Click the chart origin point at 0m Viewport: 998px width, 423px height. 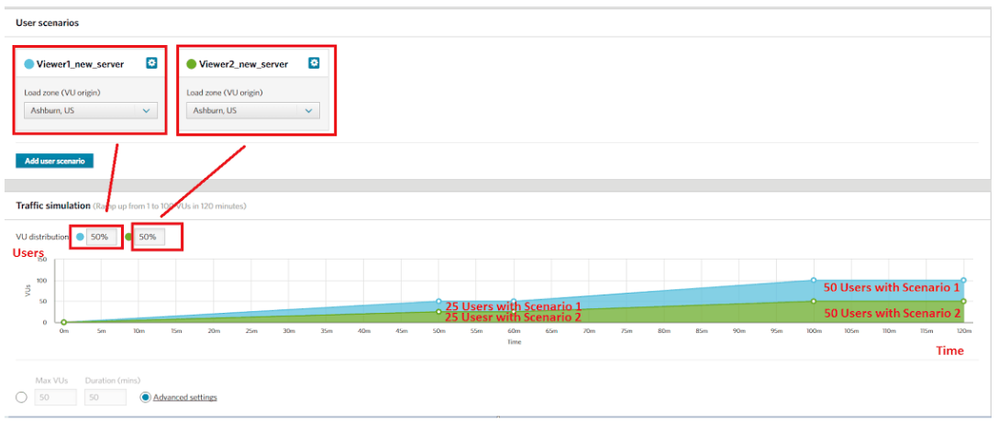pyautogui.click(x=64, y=322)
